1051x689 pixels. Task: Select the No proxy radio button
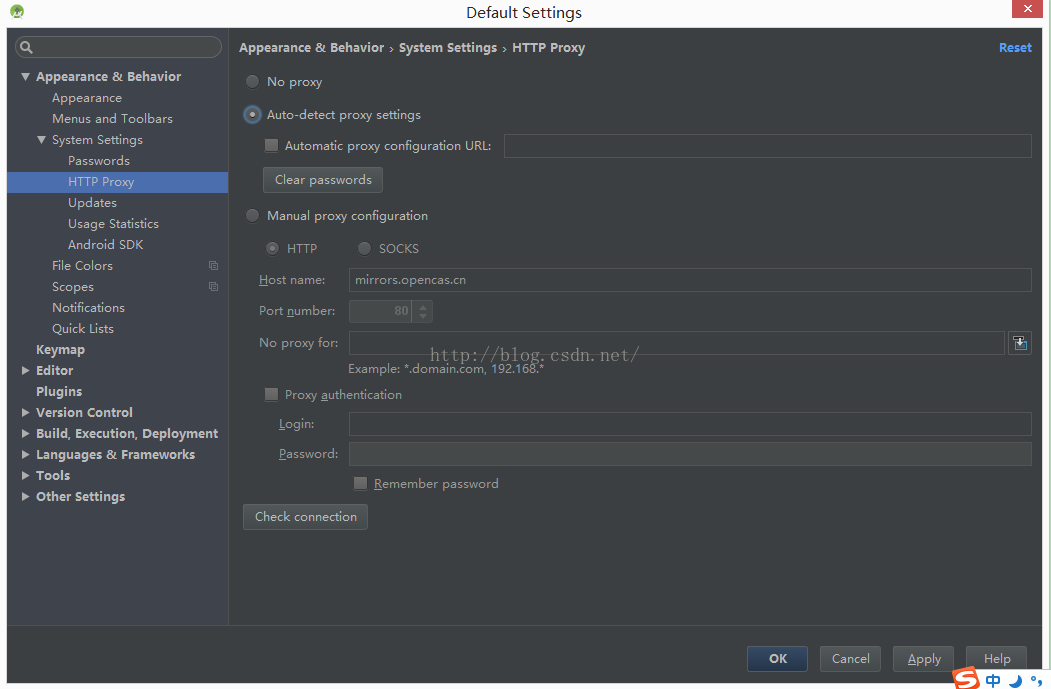coord(252,82)
